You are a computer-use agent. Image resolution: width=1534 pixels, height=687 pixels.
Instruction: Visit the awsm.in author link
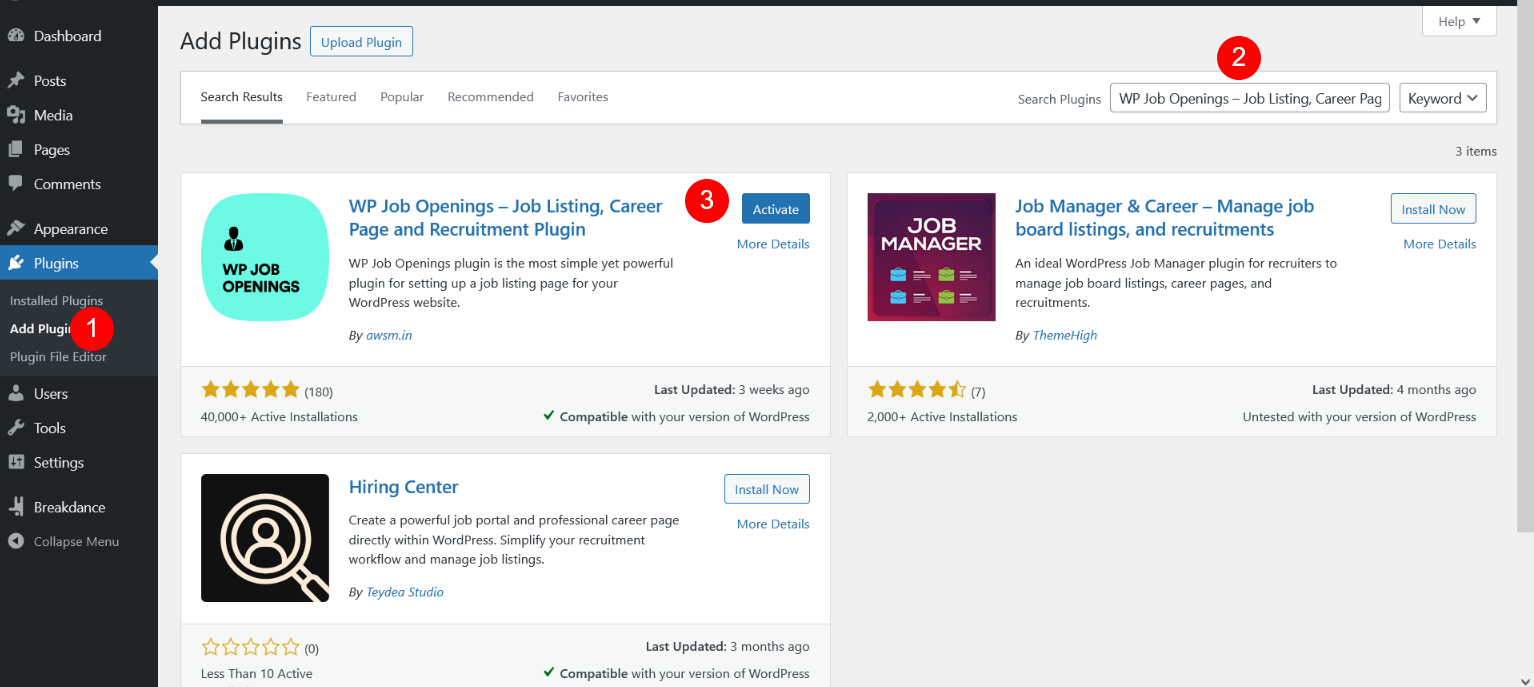tap(388, 336)
